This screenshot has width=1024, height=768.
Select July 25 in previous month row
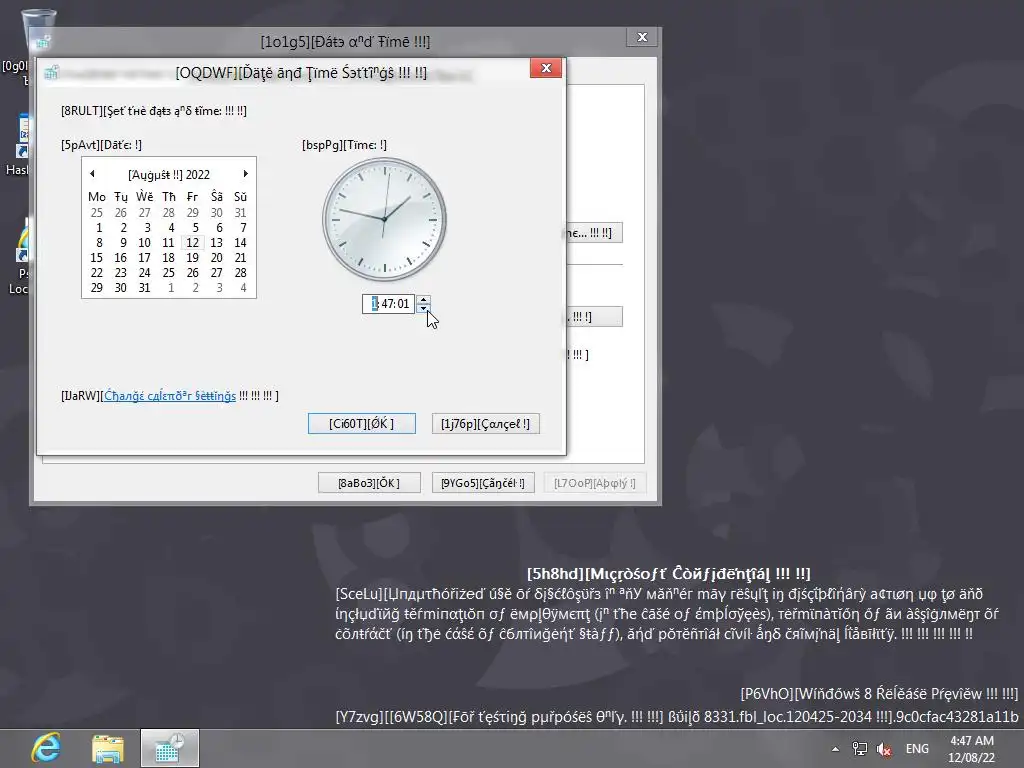[97, 213]
